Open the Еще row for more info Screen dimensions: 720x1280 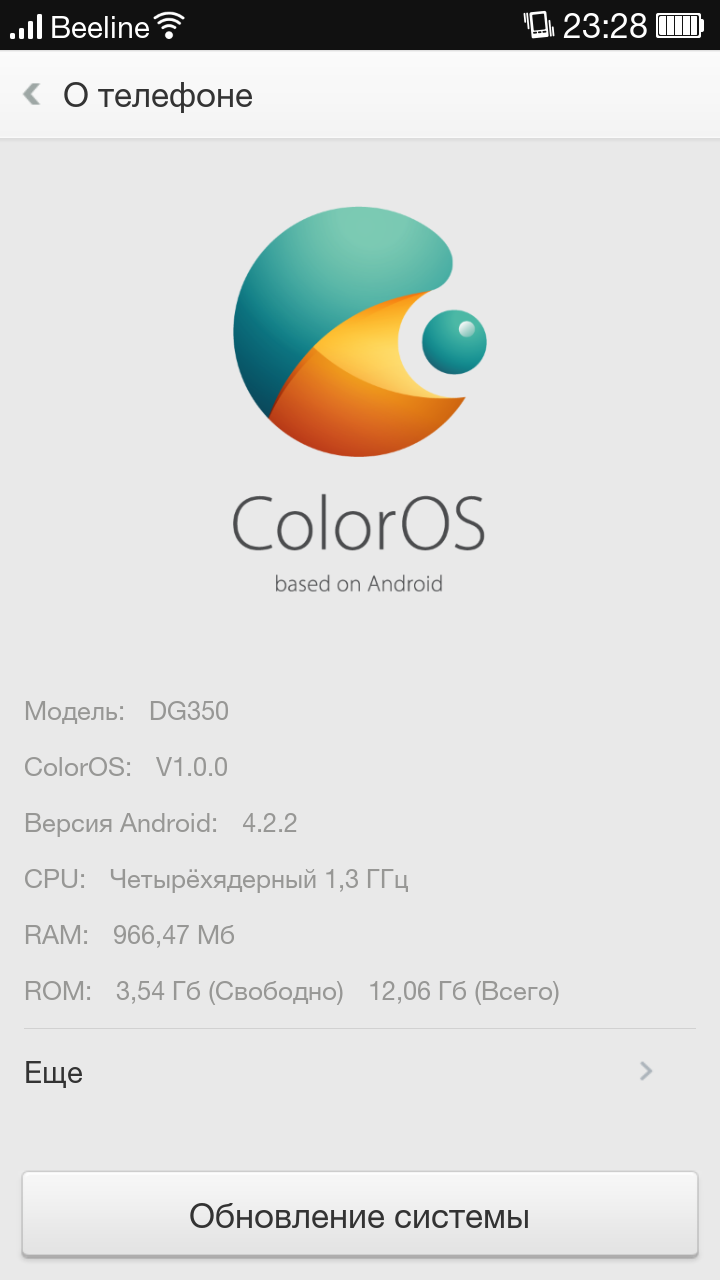pyautogui.click(x=360, y=1072)
